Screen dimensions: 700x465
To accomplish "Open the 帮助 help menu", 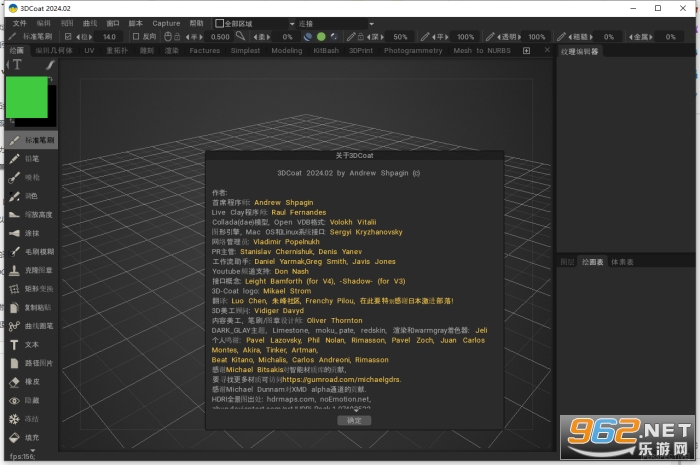I will click(x=196, y=23).
